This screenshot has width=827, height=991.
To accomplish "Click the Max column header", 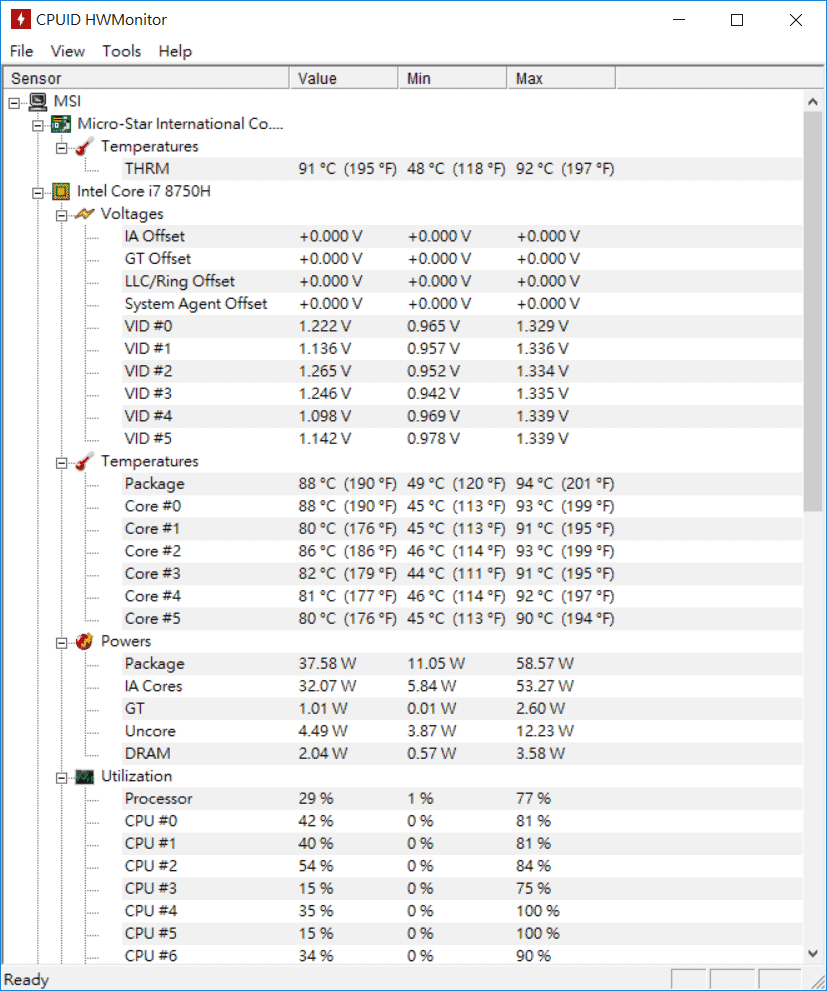I will (x=561, y=78).
